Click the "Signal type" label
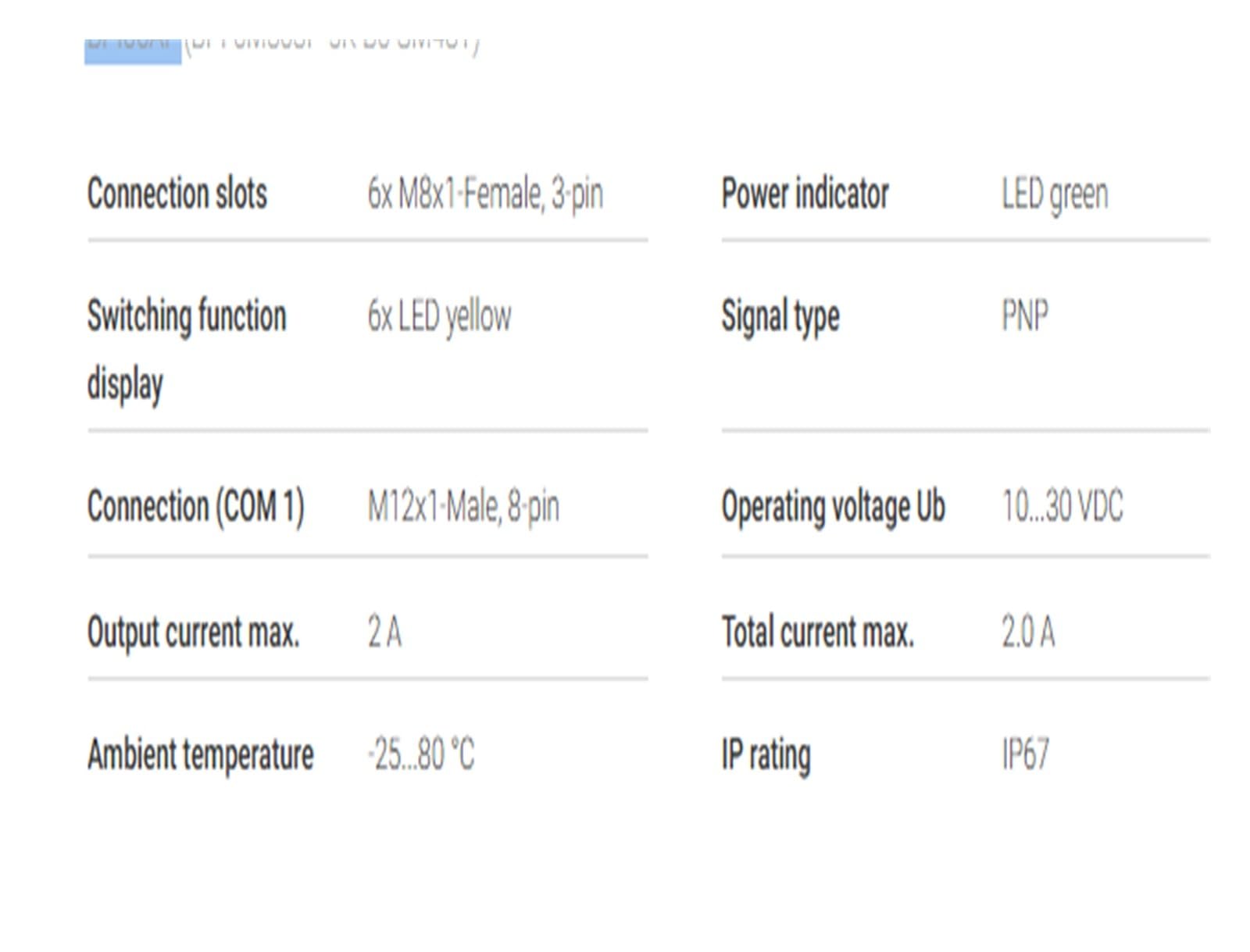 pyautogui.click(x=780, y=316)
